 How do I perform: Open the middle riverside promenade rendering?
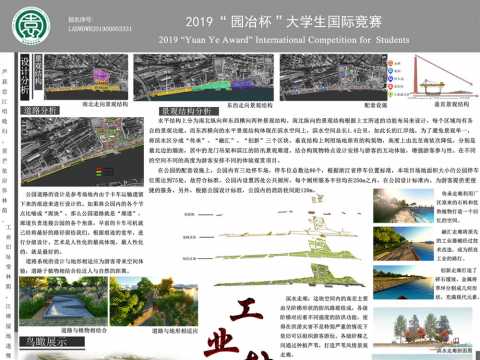[x=403, y=244]
